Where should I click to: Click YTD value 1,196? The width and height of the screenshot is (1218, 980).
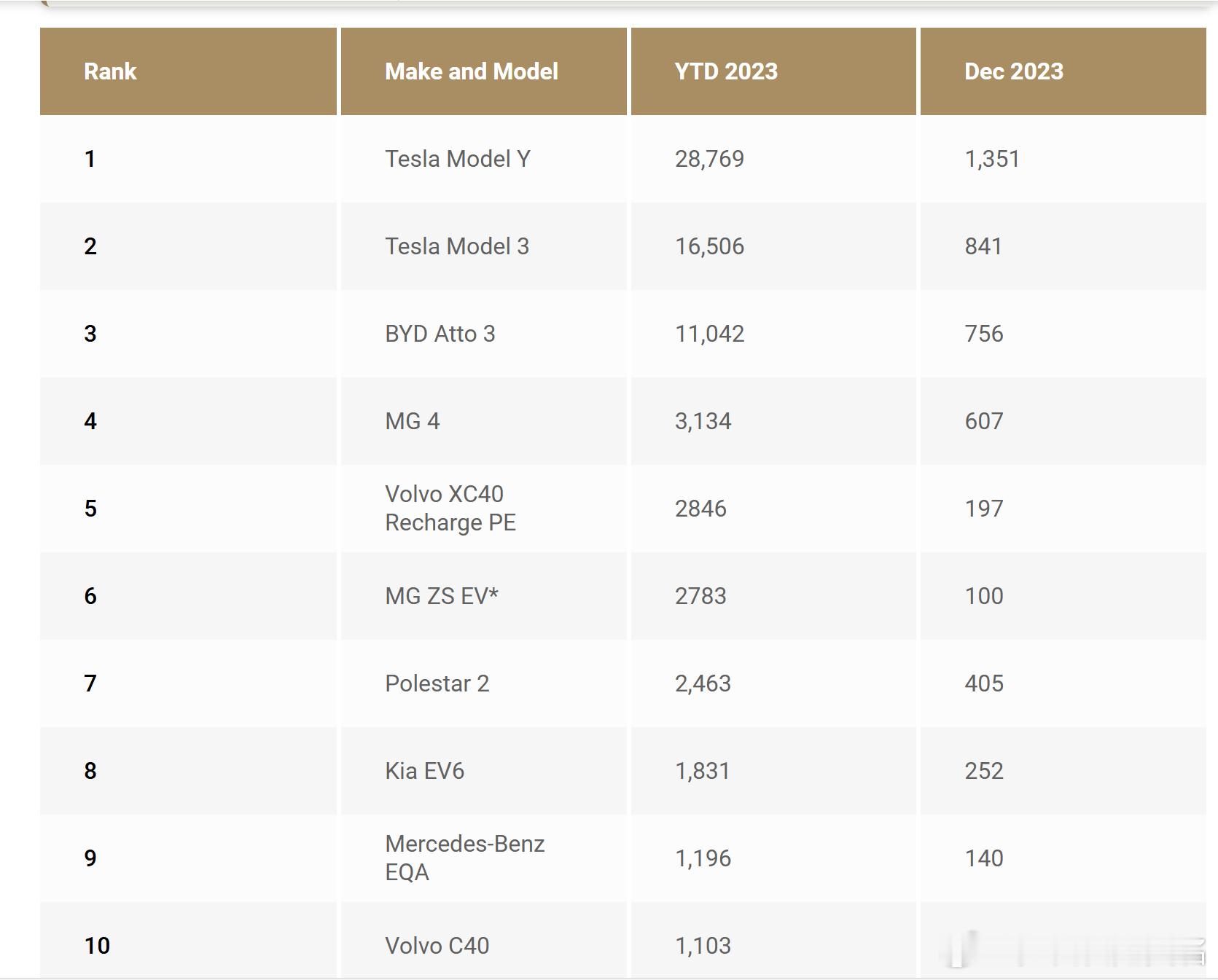pyautogui.click(x=703, y=858)
